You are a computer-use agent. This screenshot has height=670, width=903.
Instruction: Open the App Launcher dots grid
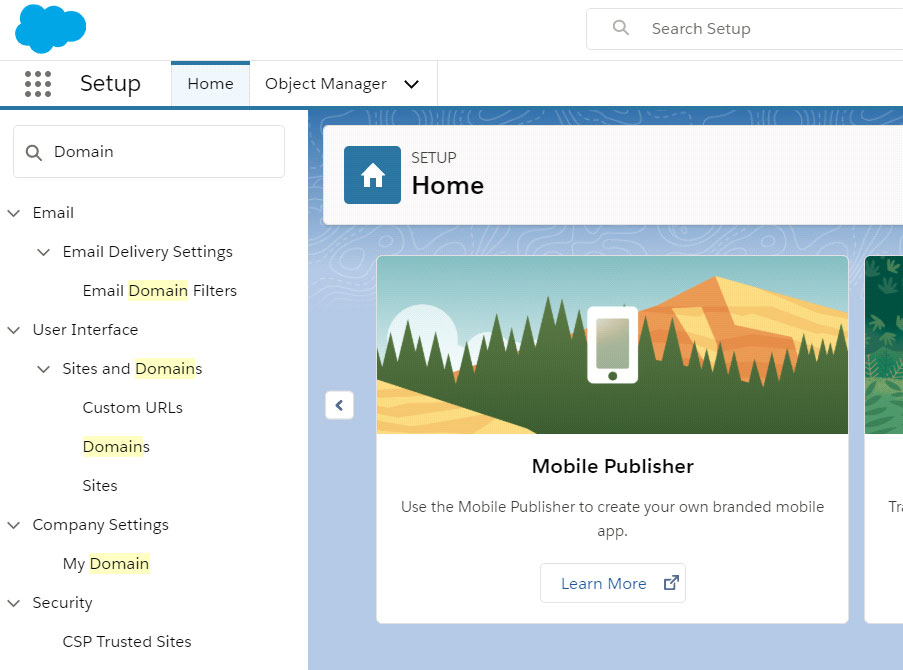[x=38, y=84]
